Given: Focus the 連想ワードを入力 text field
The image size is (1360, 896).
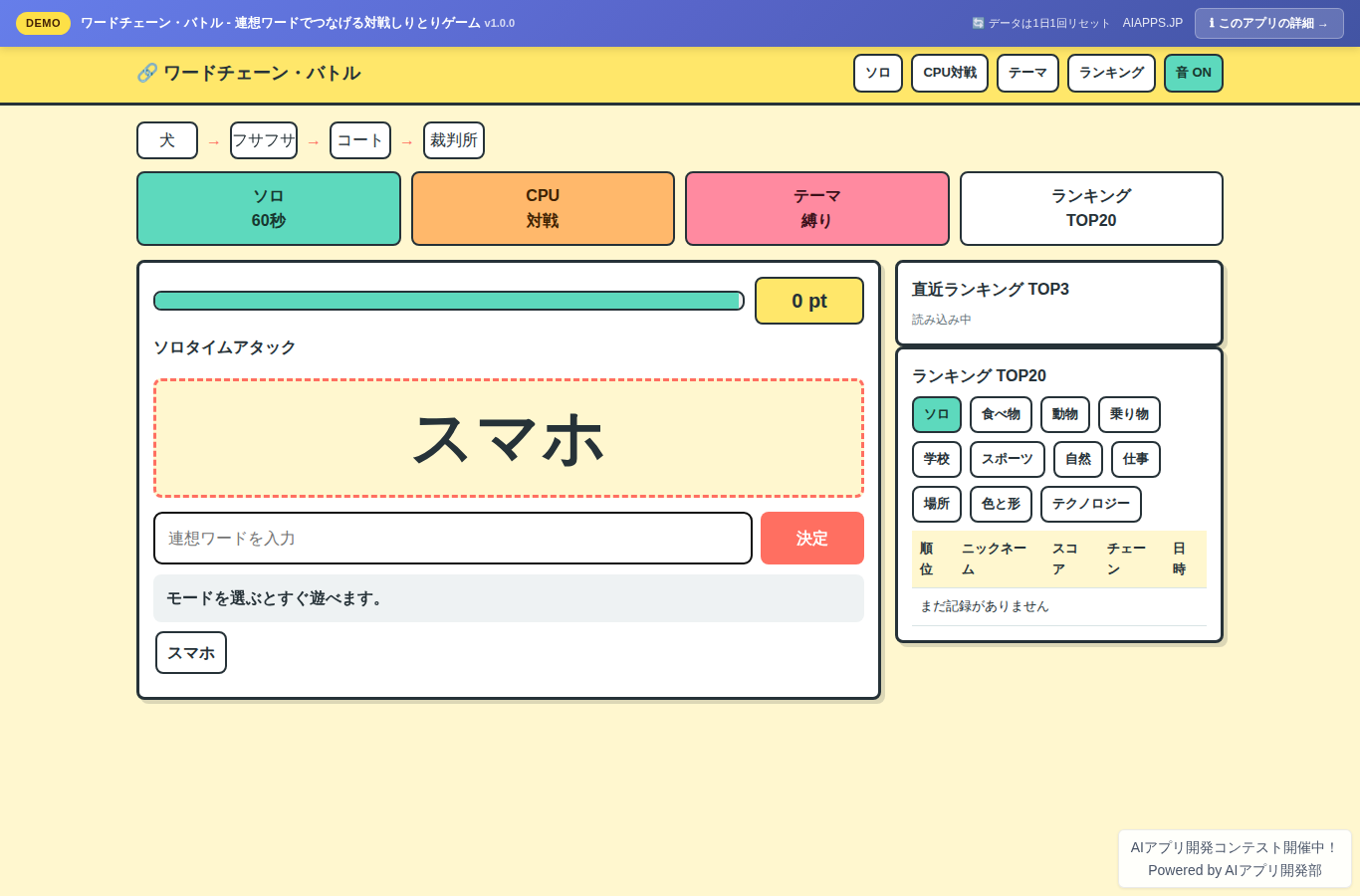Looking at the screenshot, I should click(x=453, y=538).
